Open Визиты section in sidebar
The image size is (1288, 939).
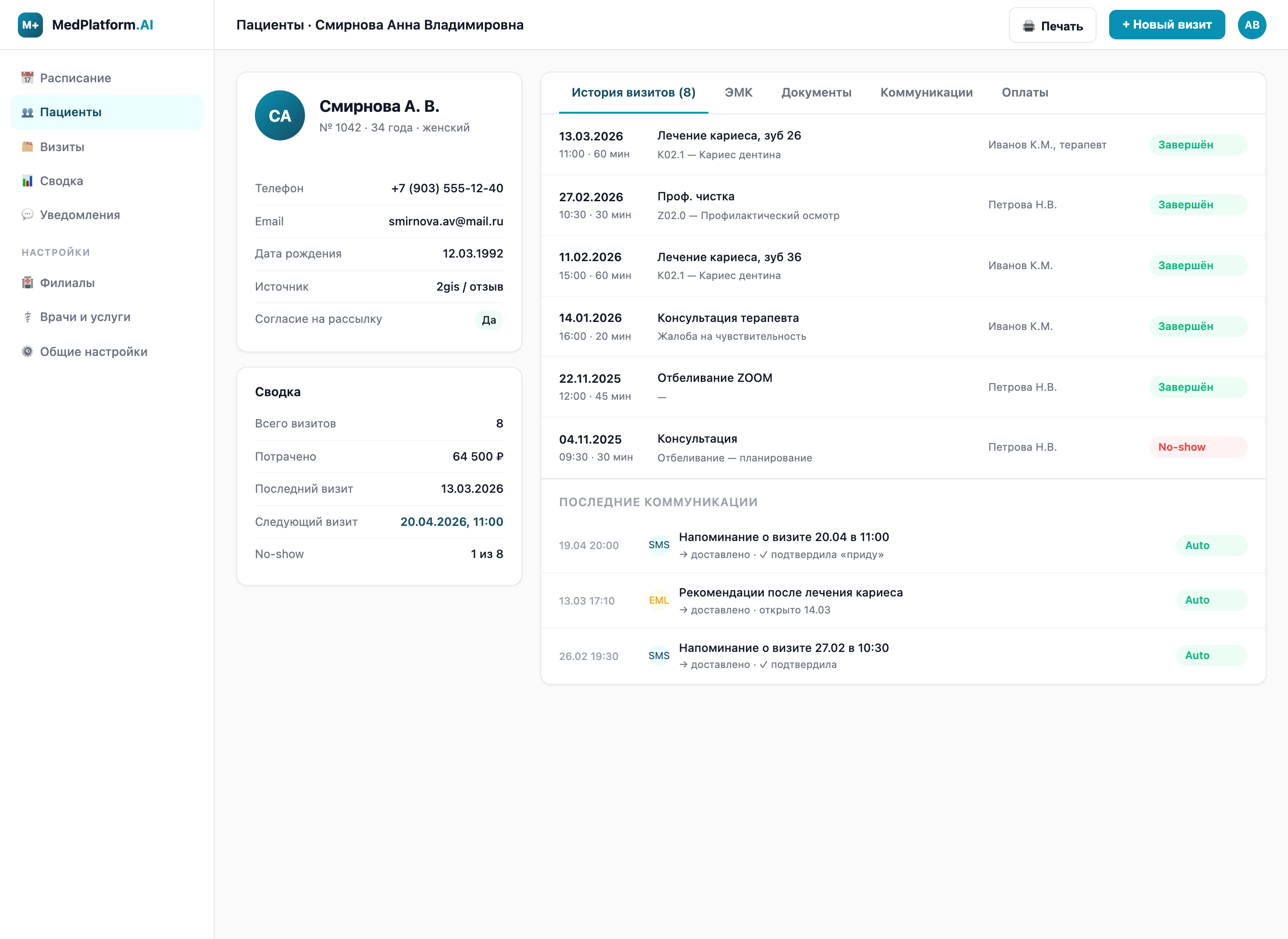107,147
